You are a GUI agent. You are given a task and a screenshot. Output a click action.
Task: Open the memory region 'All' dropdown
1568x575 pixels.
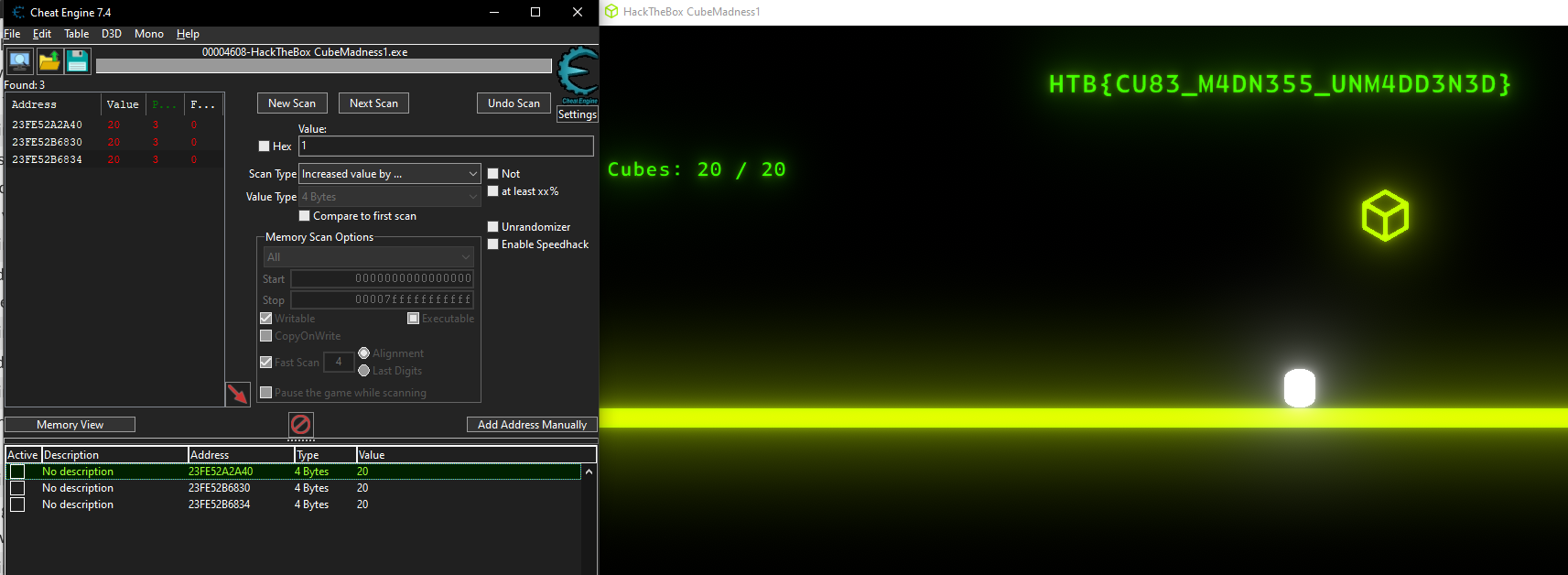click(369, 257)
